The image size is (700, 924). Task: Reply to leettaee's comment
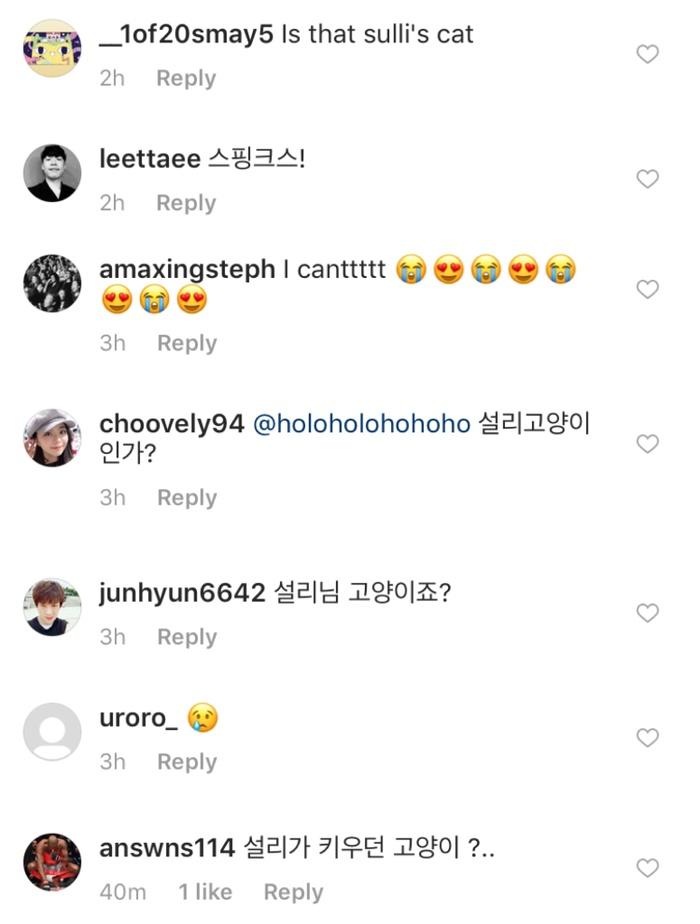pyautogui.click(x=186, y=203)
